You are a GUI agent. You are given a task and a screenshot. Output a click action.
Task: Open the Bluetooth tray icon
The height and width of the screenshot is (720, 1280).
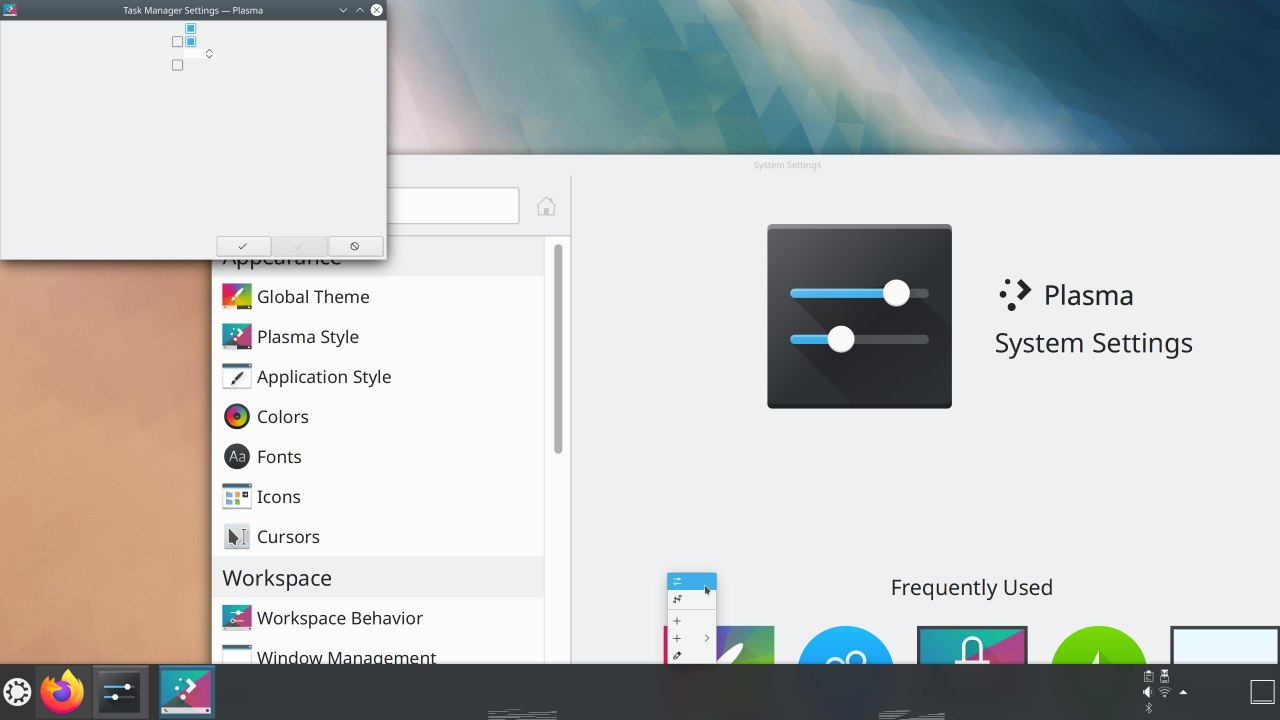1148,708
